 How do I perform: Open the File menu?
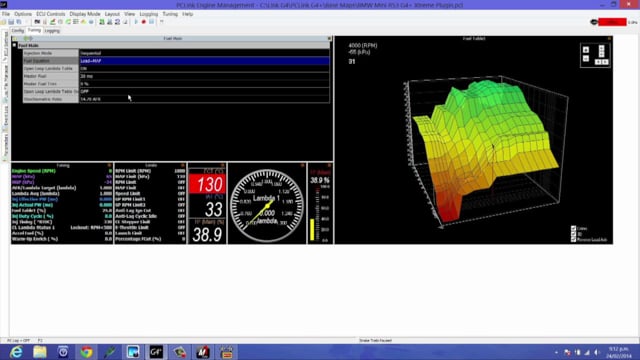pyautogui.click(x=6, y=14)
